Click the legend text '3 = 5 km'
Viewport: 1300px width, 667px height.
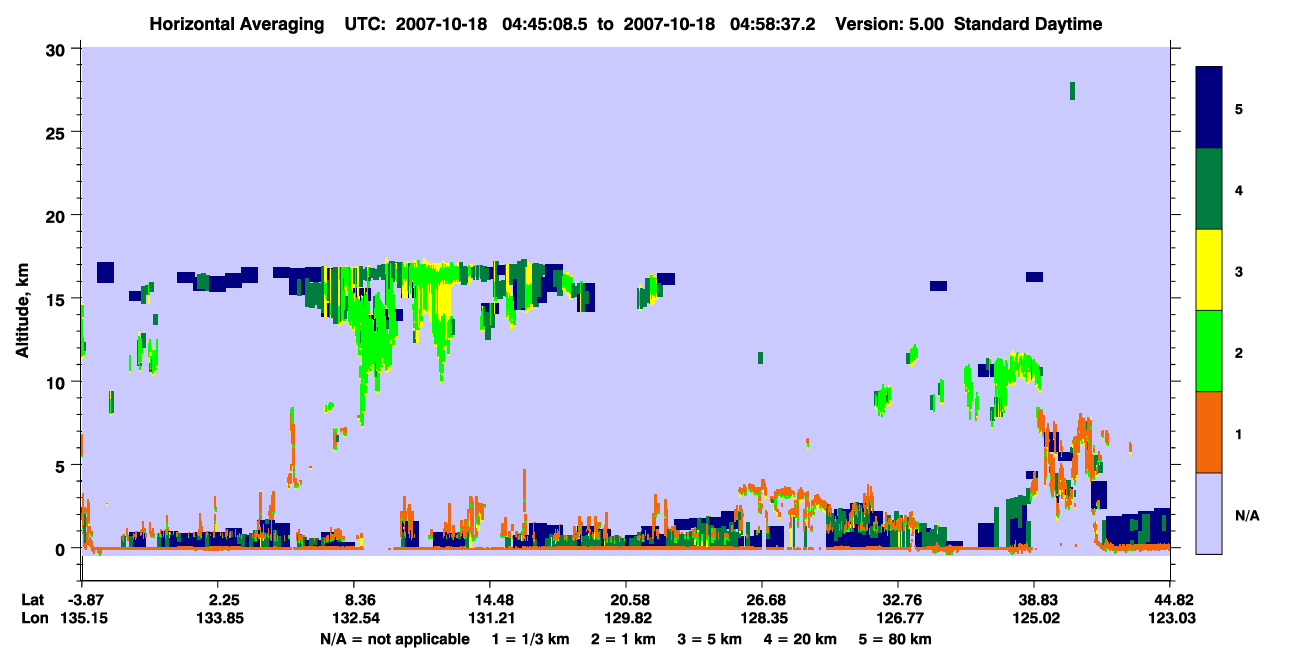click(712, 639)
